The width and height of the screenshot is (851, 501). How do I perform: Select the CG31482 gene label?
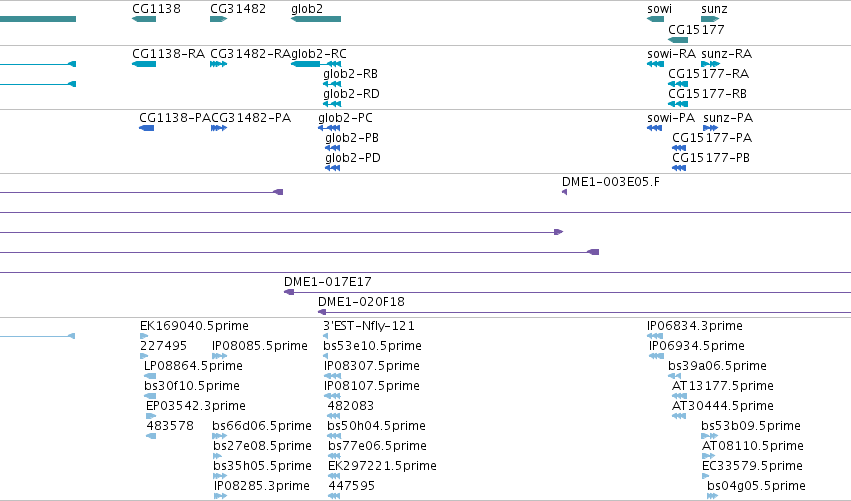238,9
